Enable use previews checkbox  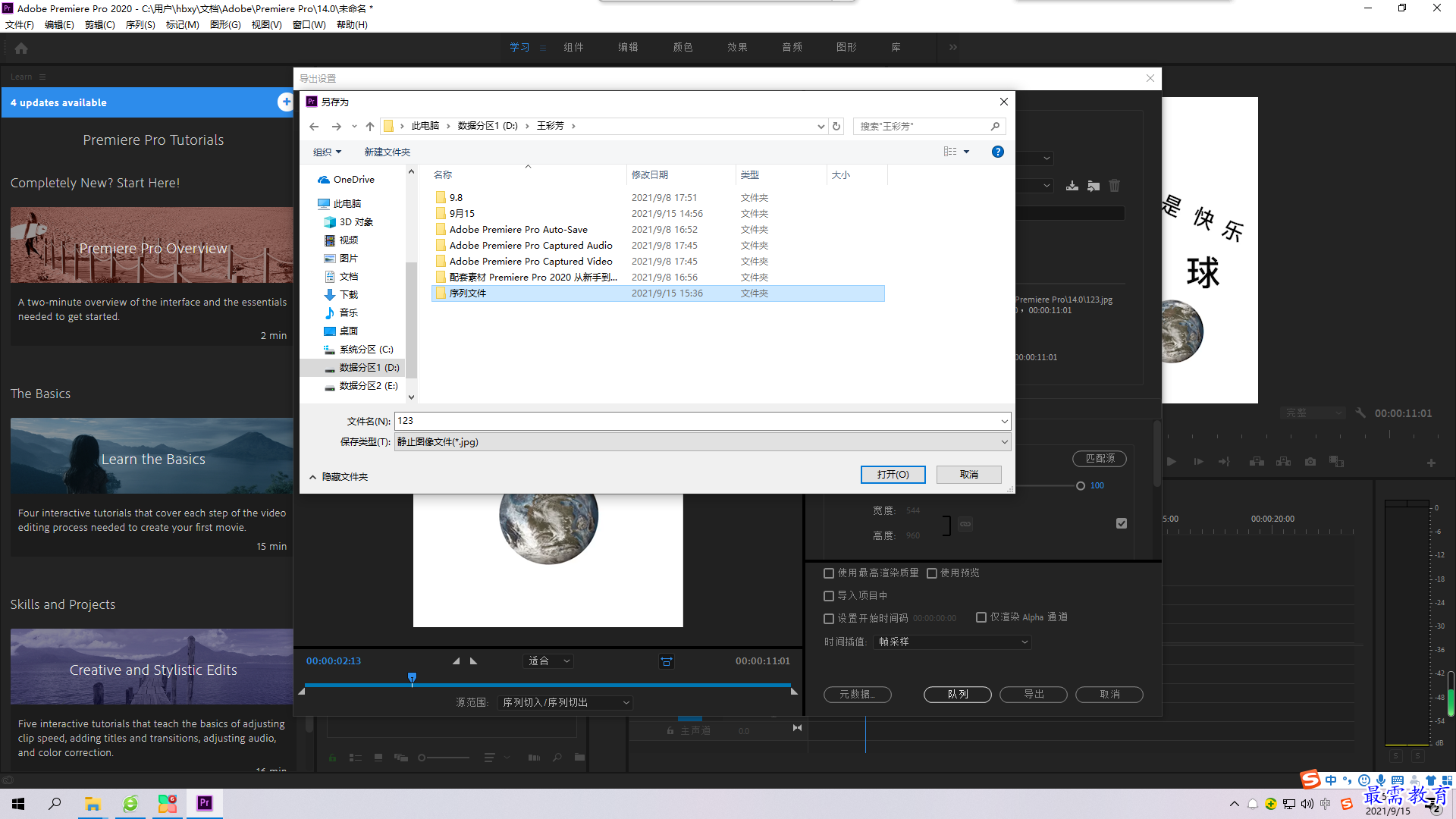click(x=932, y=573)
